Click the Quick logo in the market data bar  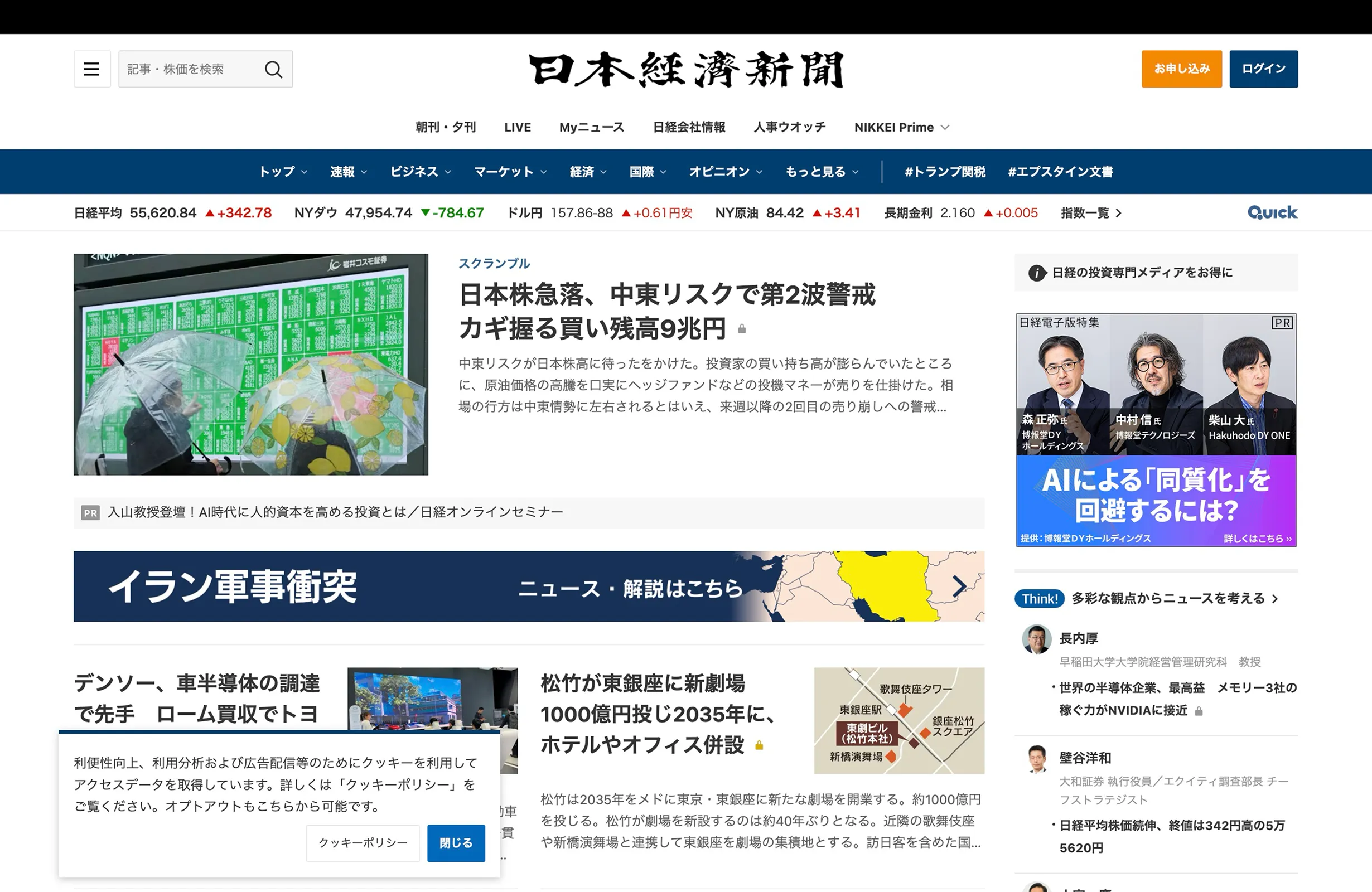click(x=1271, y=212)
